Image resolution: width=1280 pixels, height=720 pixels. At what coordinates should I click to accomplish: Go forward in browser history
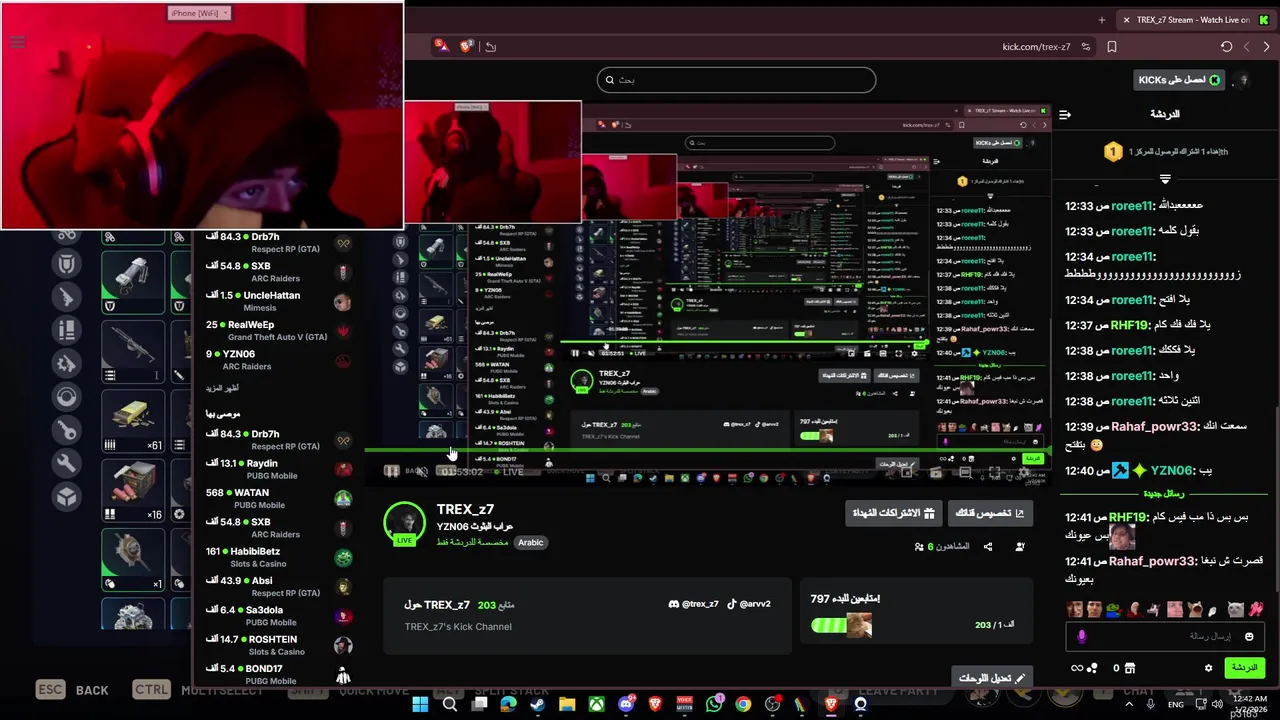coord(1266,47)
